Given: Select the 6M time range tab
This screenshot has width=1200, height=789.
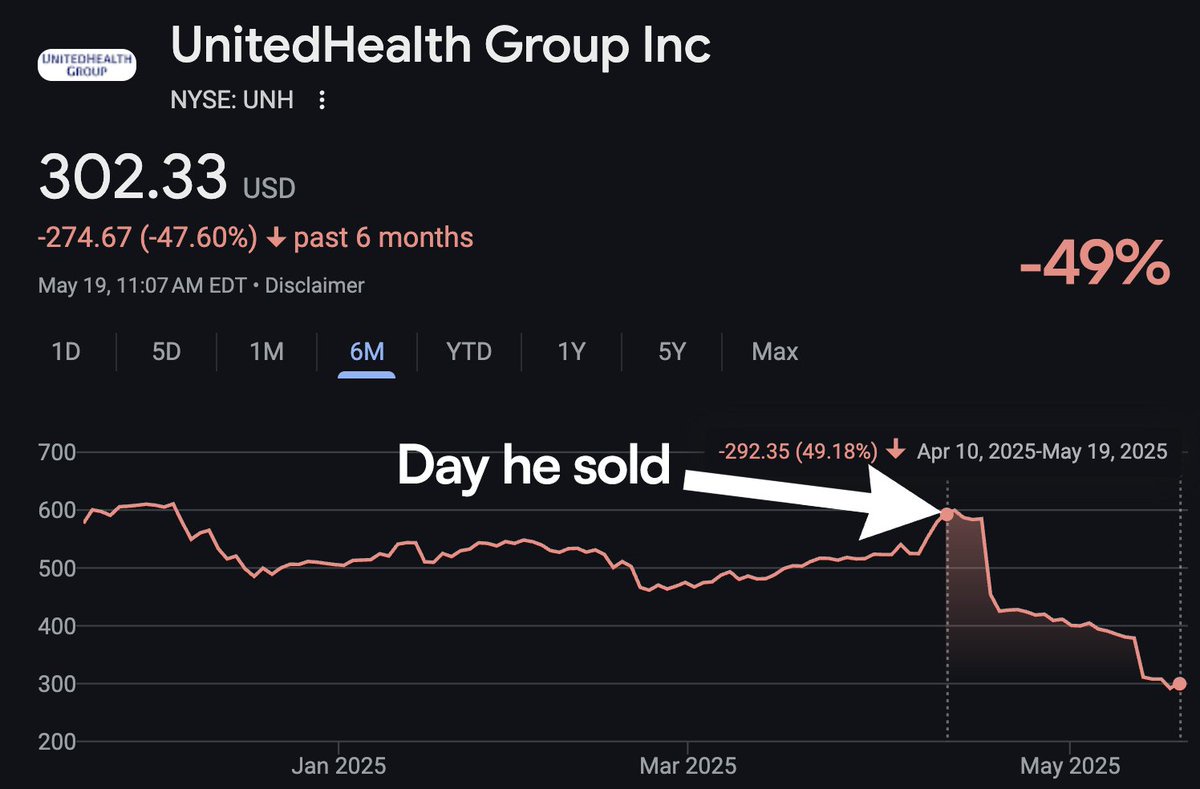Looking at the screenshot, I should pyautogui.click(x=367, y=352).
